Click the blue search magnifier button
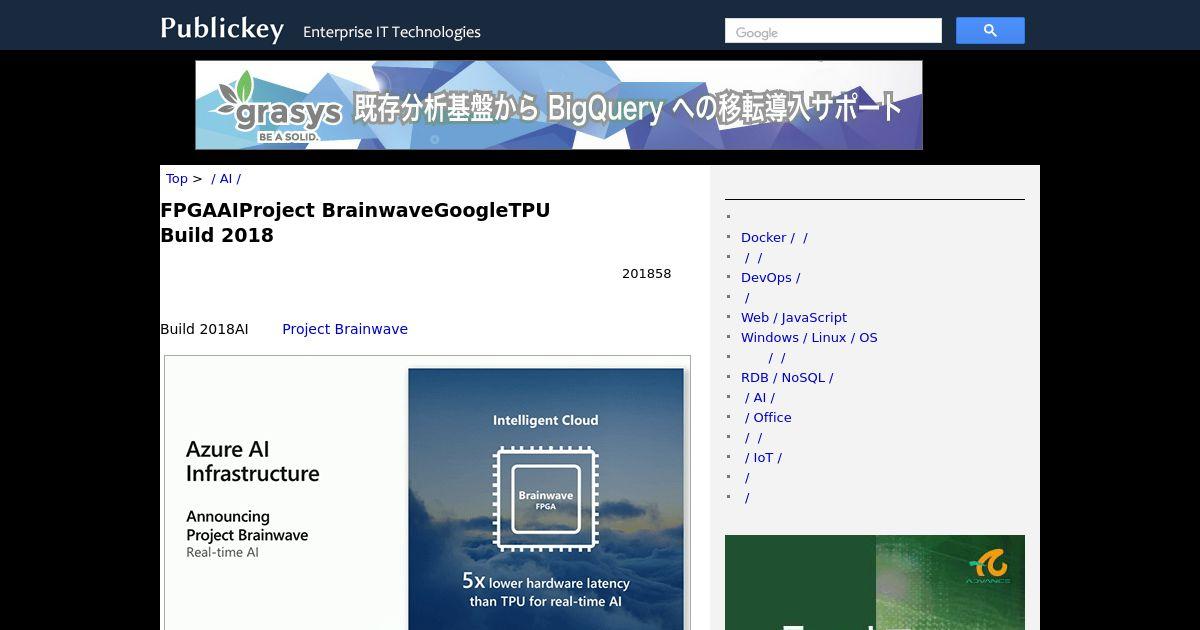This screenshot has height=630, width=1200. click(x=990, y=31)
